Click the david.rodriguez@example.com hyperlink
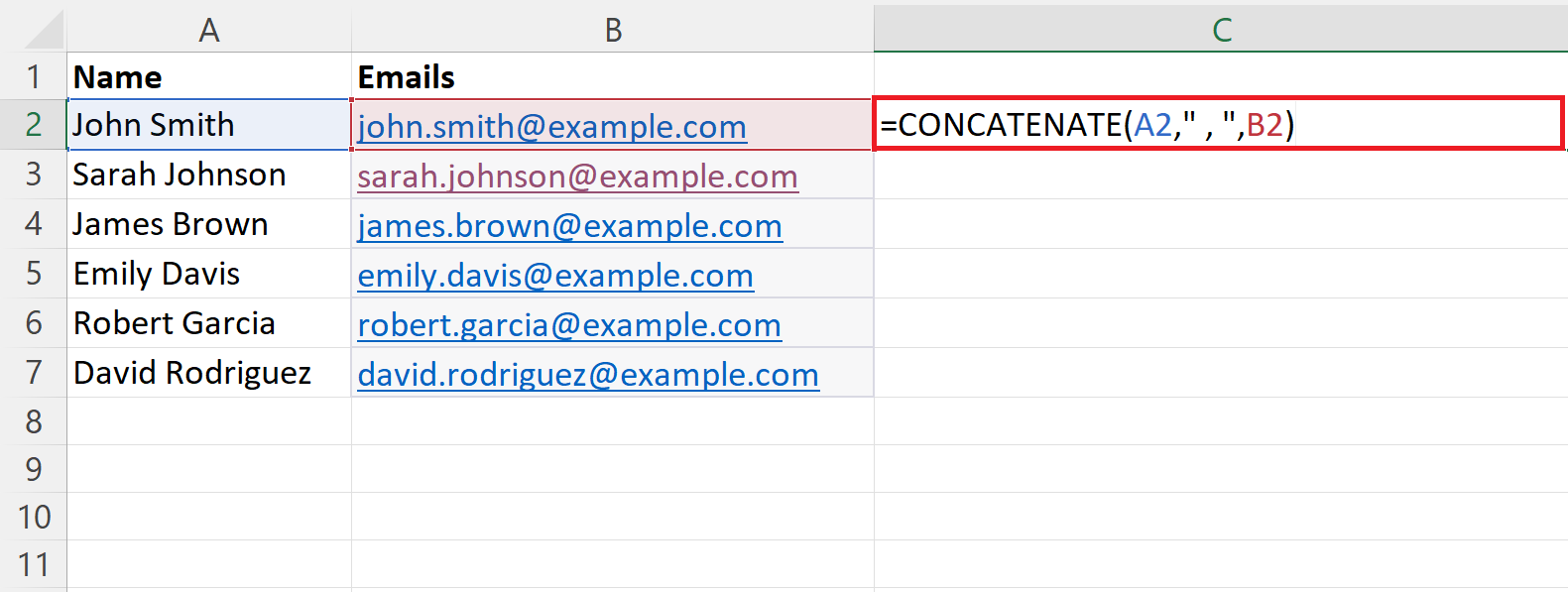Screen dimensions: 1568x592 coord(588,375)
